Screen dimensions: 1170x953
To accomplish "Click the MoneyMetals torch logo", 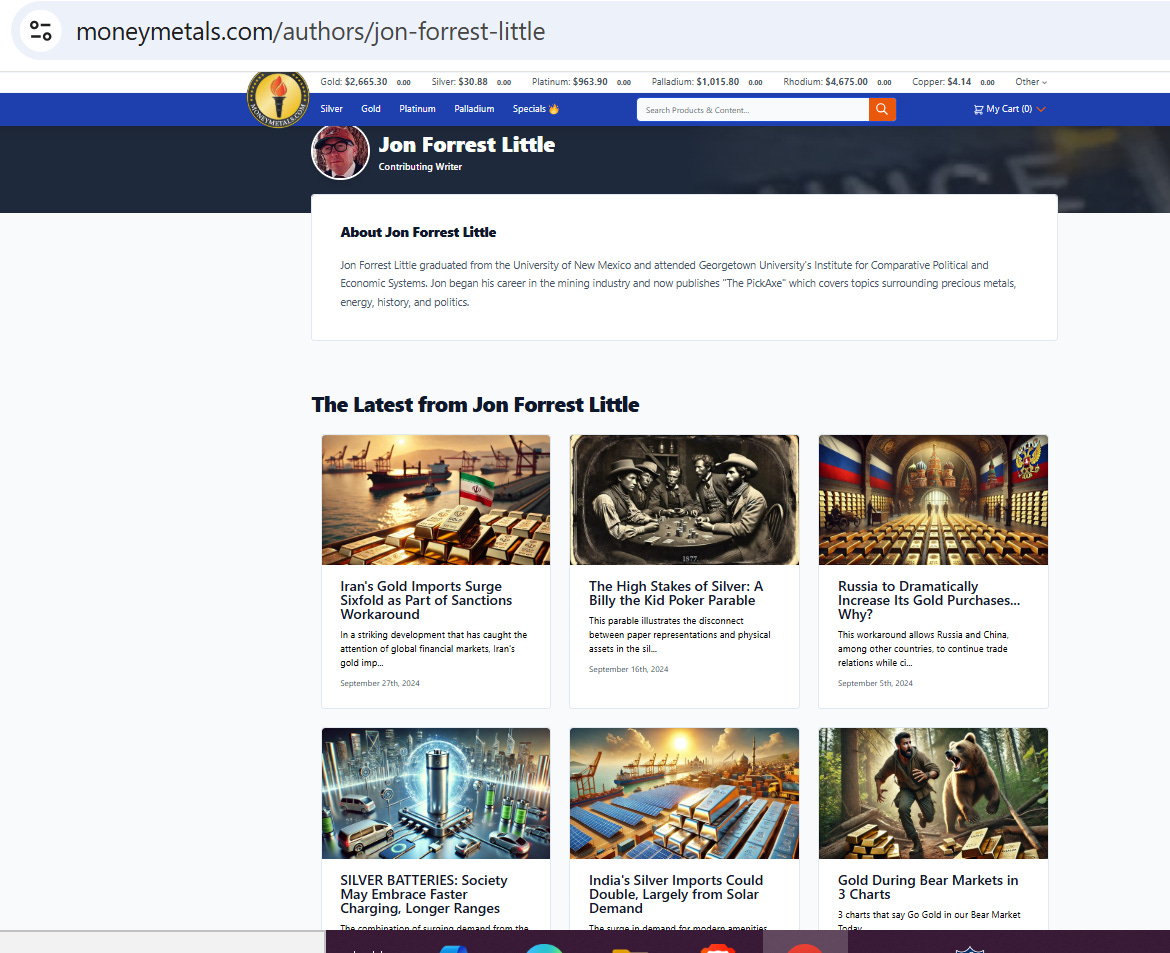I will 278,99.
